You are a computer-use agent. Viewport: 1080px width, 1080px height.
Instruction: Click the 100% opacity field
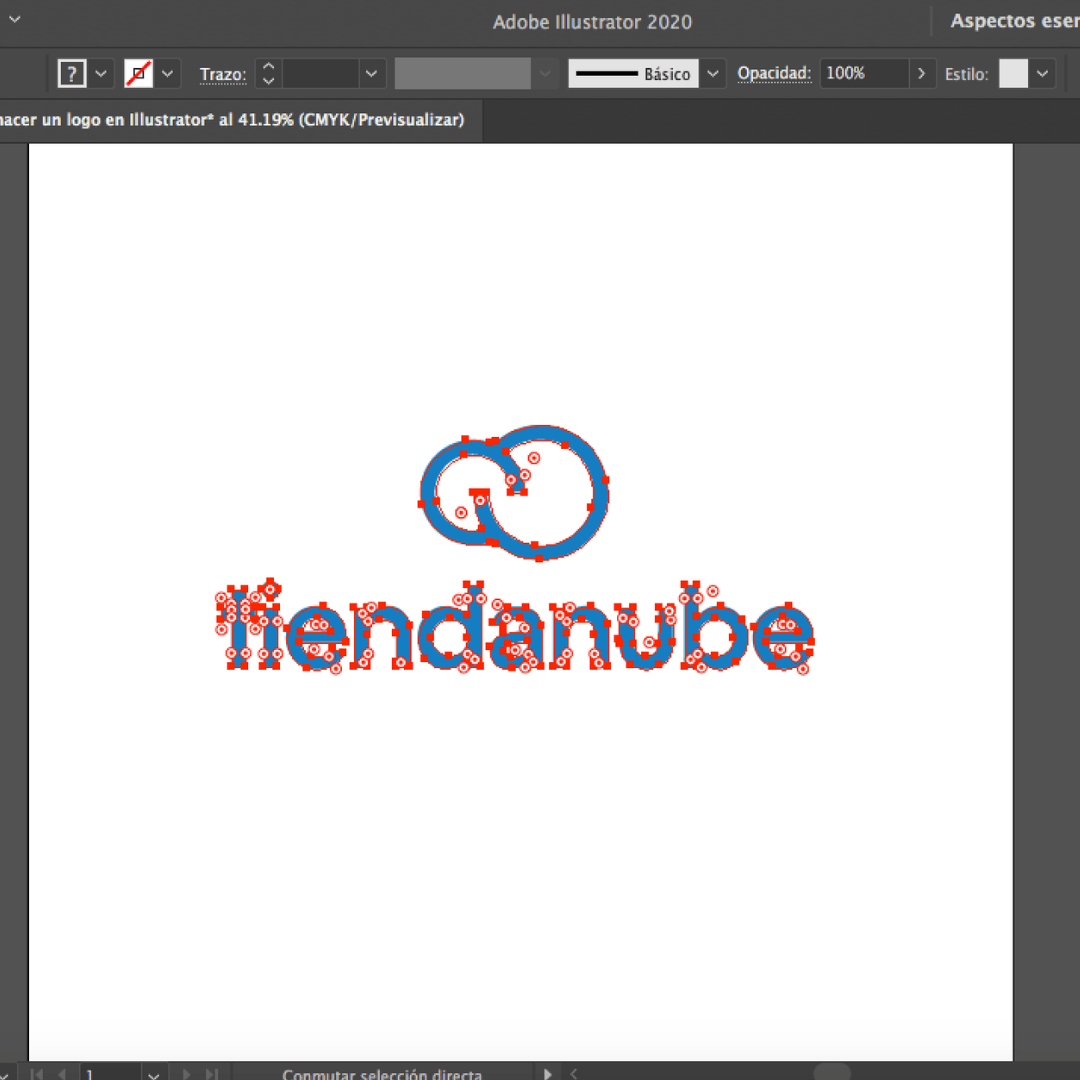(864, 74)
